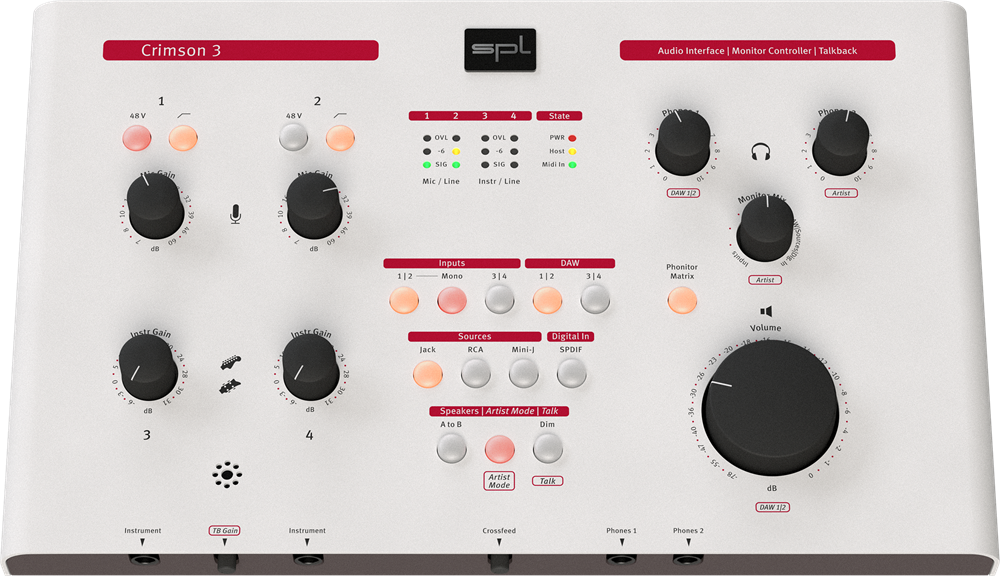
Task: Click the 'Mic / Line' label
Action: (x=441, y=181)
